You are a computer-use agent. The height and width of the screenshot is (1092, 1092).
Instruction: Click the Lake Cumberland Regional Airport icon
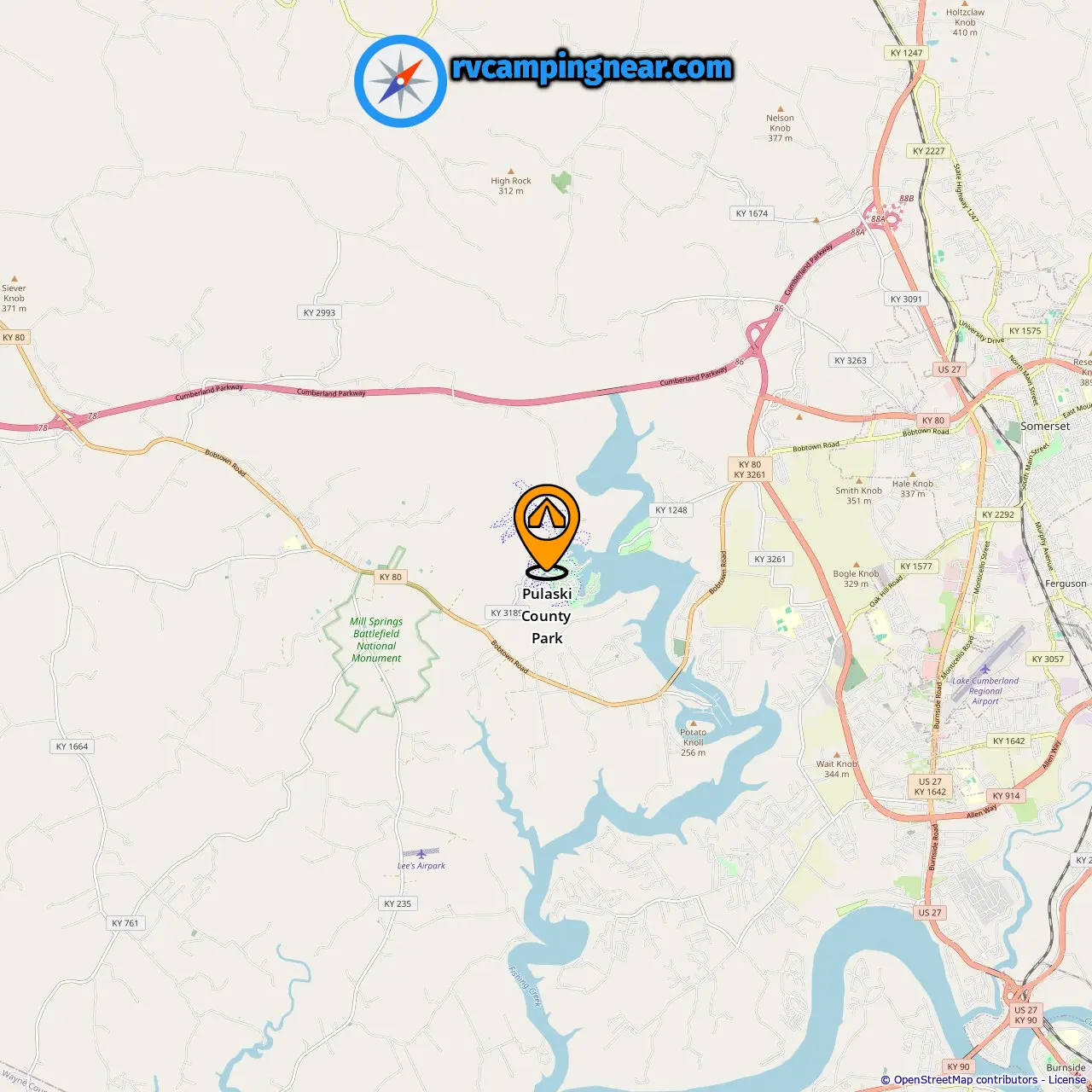[985, 670]
